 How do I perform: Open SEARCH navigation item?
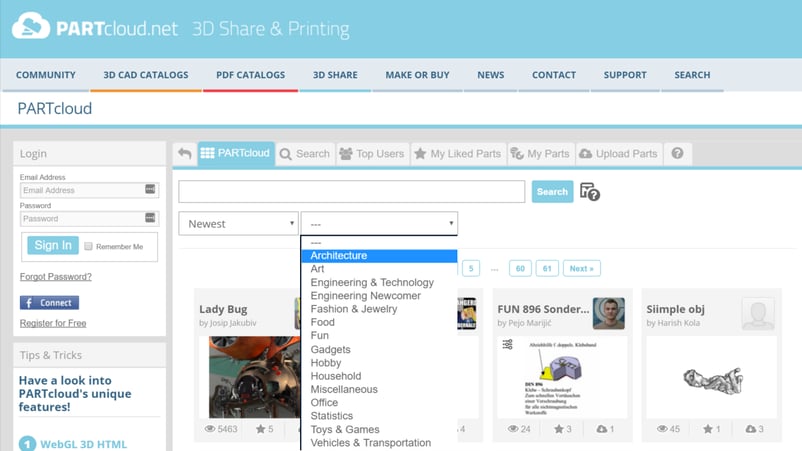click(692, 75)
